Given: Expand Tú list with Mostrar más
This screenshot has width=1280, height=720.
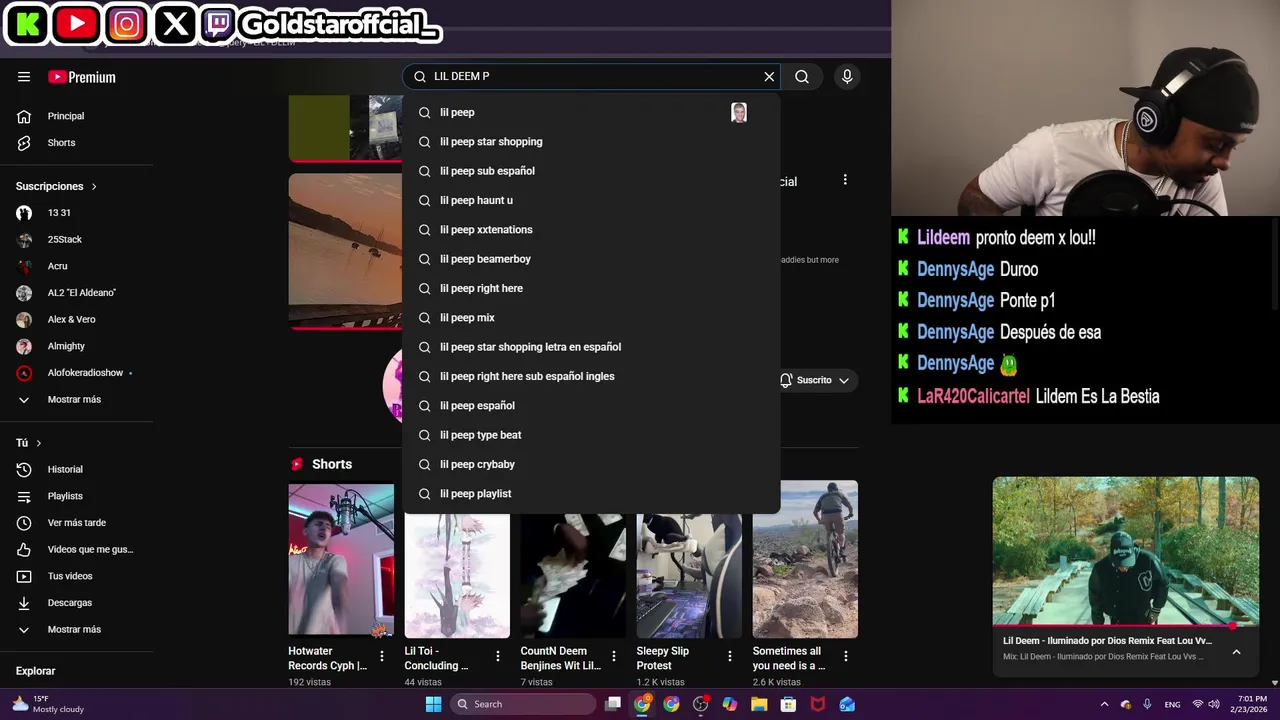Looking at the screenshot, I should [77, 630].
